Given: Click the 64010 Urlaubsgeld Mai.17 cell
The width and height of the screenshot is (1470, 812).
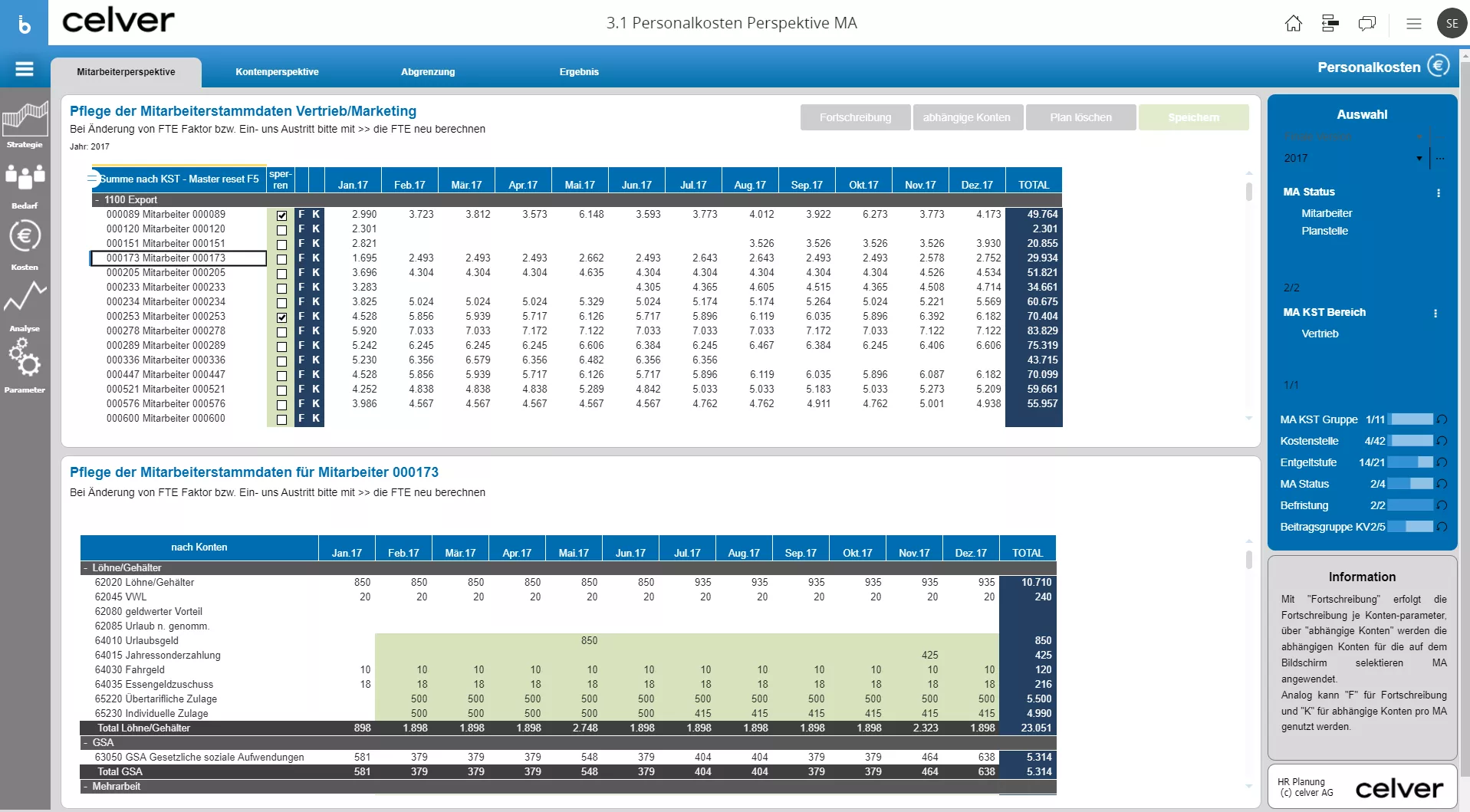Looking at the screenshot, I should [x=574, y=641].
